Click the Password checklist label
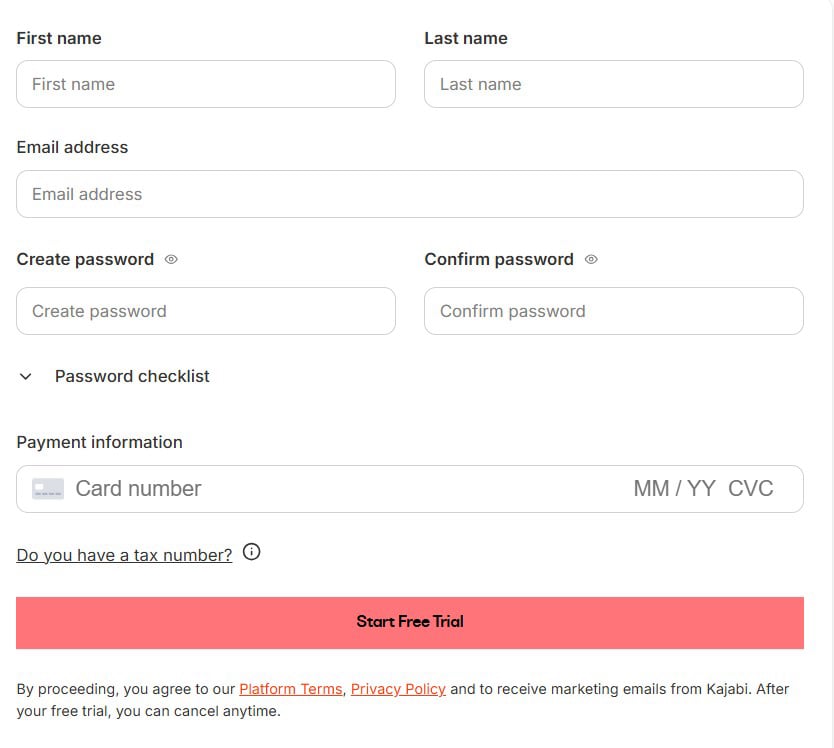Image resolution: width=834 pixels, height=748 pixels. 132,376
